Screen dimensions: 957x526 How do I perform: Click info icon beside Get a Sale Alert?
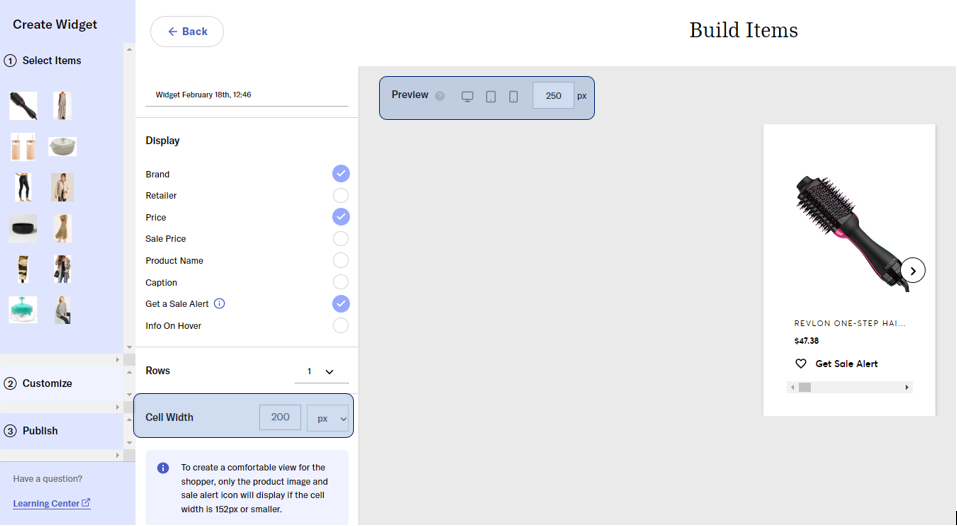tap(220, 304)
